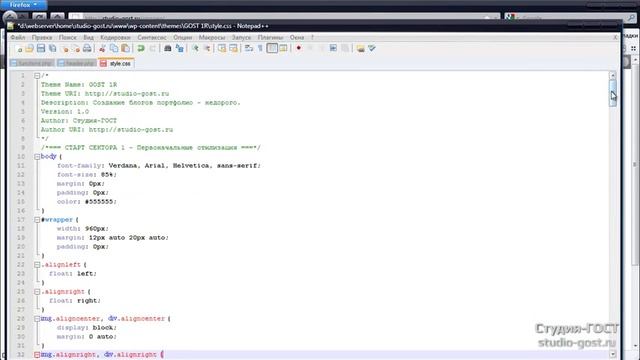Undo the last edit with the green arrow
This screenshot has height=360, width=640.
(x=141, y=49)
